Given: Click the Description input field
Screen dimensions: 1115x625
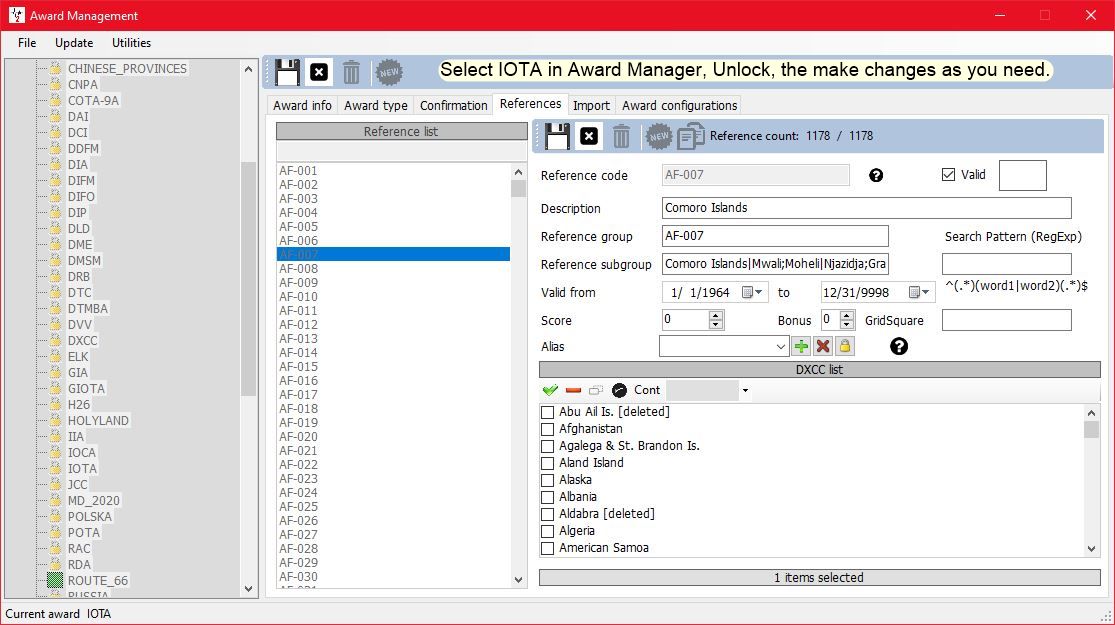Looking at the screenshot, I should pos(866,208).
